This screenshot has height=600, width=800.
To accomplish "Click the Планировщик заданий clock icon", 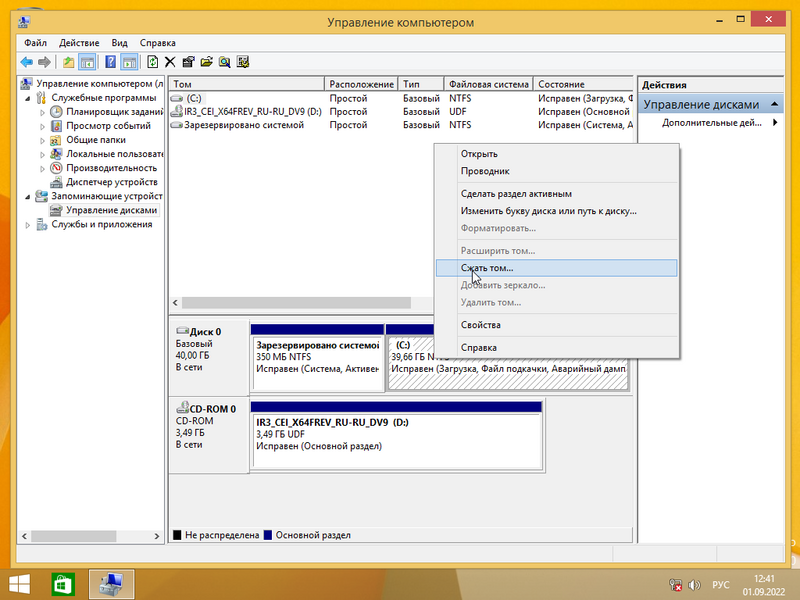I will 56,112.
